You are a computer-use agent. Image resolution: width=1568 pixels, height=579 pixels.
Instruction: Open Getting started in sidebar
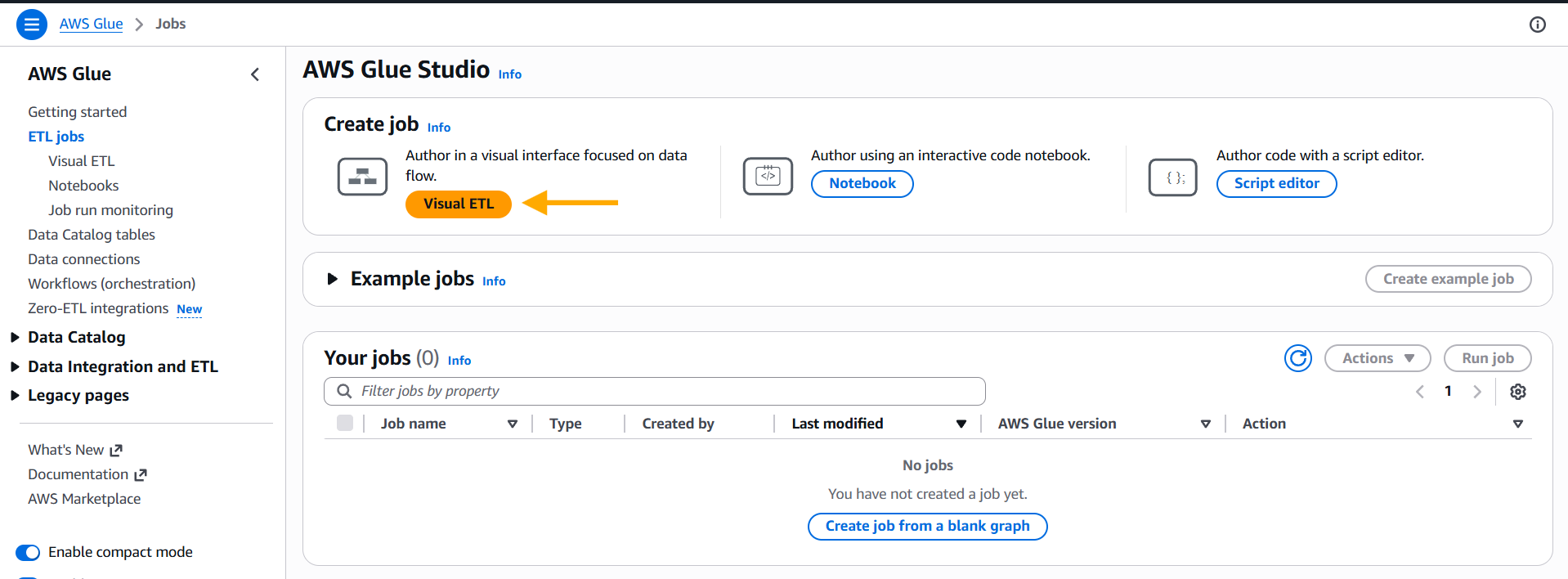pyautogui.click(x=78, y=112)
